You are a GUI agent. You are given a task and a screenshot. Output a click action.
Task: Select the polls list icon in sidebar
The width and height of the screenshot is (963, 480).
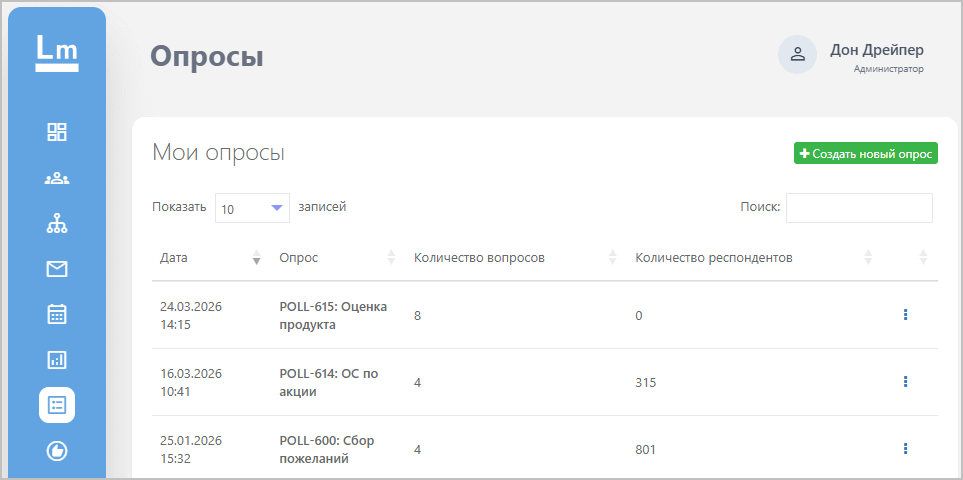(x=57, y=405)
